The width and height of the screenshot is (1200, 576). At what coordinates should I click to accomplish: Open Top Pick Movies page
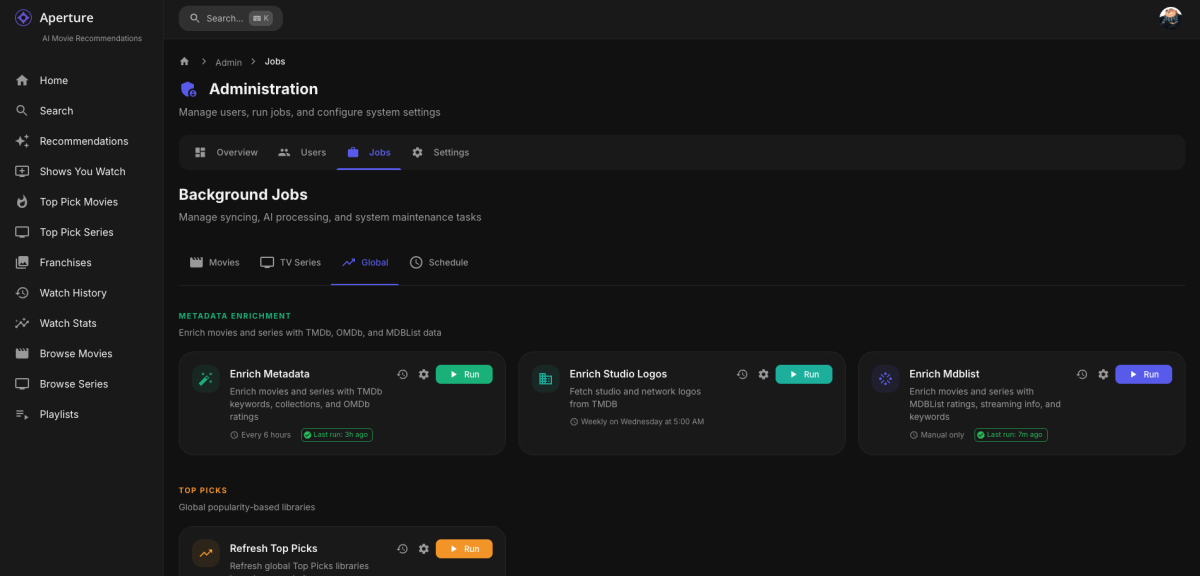tap(81, 202)
